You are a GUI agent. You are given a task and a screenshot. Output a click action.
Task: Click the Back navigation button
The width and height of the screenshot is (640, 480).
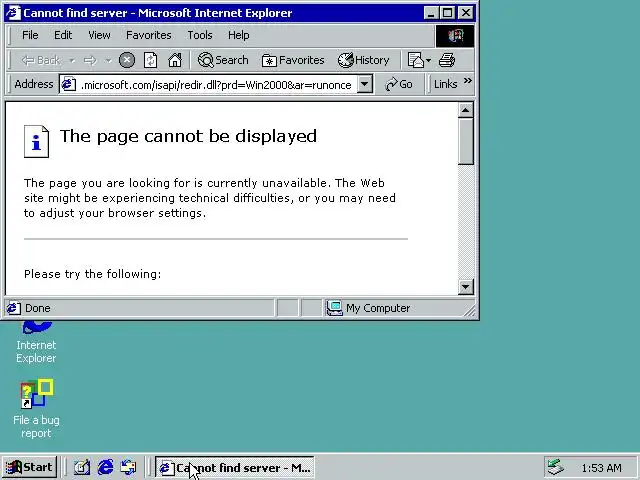(x=41, y=60)
